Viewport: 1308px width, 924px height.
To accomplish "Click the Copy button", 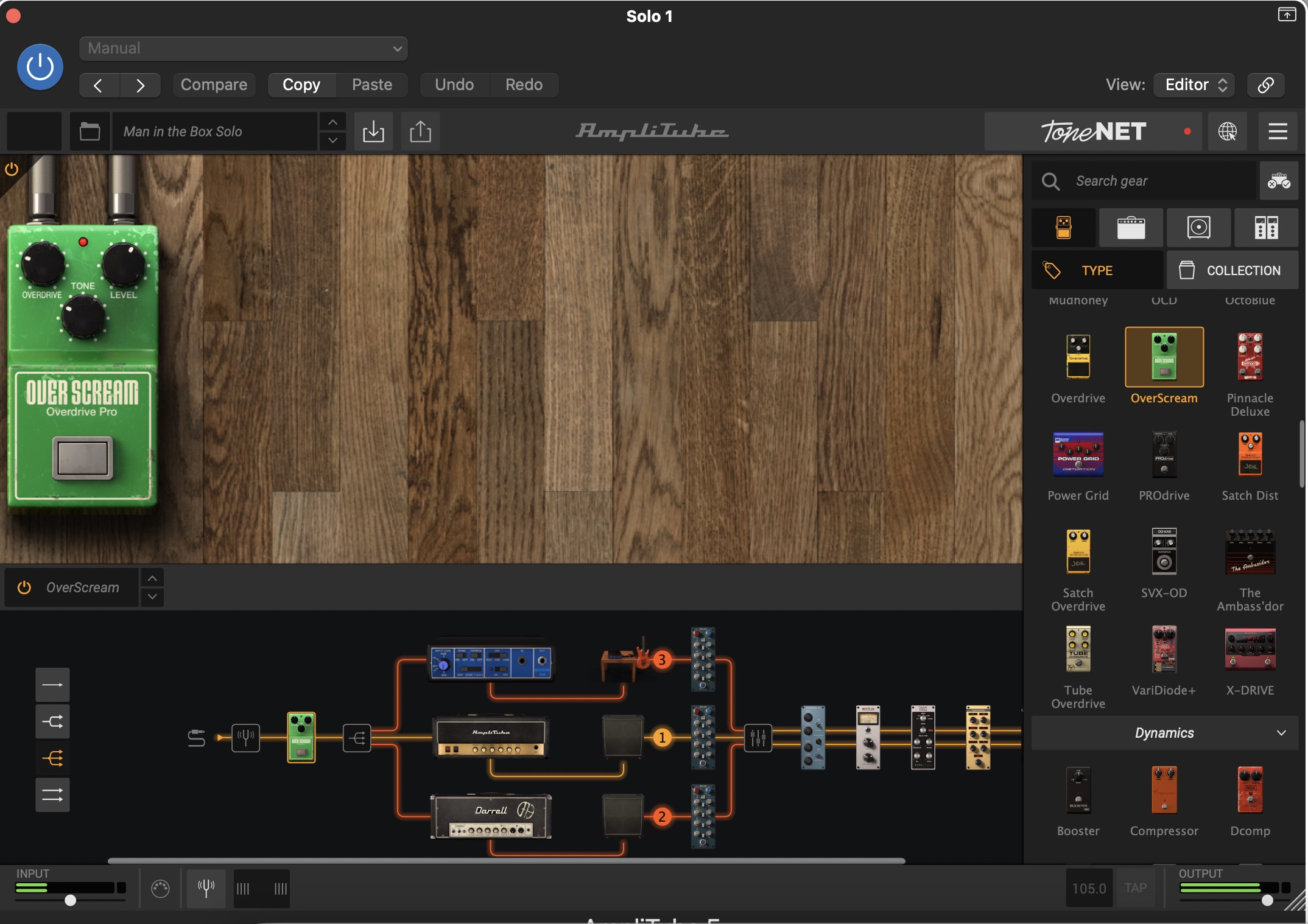I will tap(301, 85).
